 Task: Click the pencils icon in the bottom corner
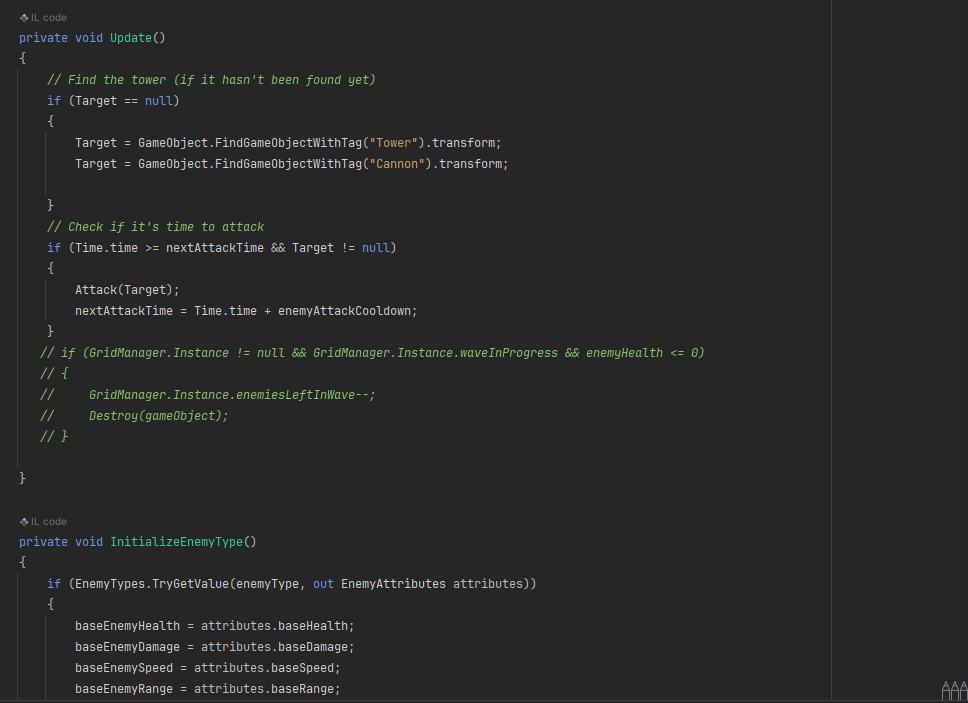click(954, 691)
